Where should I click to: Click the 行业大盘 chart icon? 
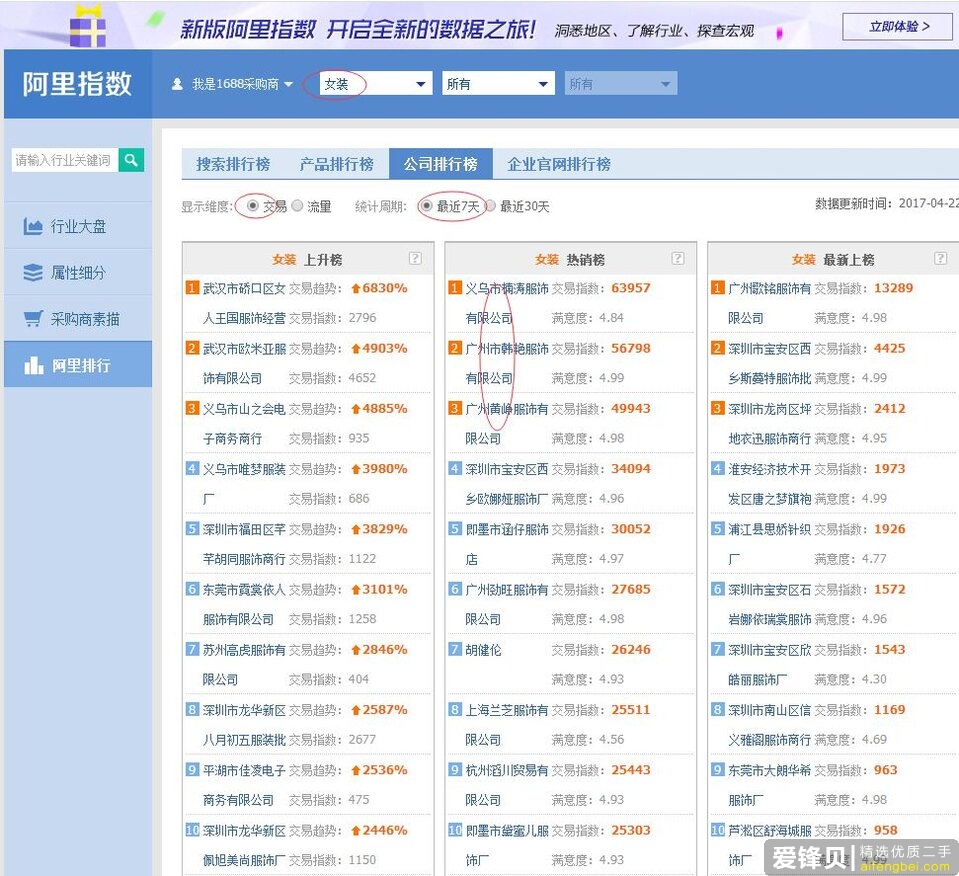point(32,226)
